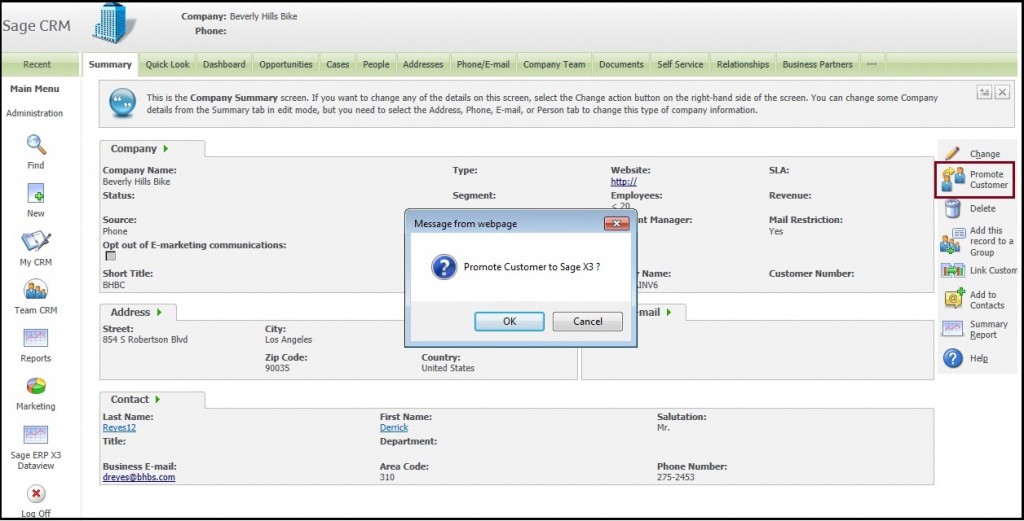Click Cancel in the dialog
Image resolution: width=1024 pixels, height=521 pixels.
pos(588,321)
